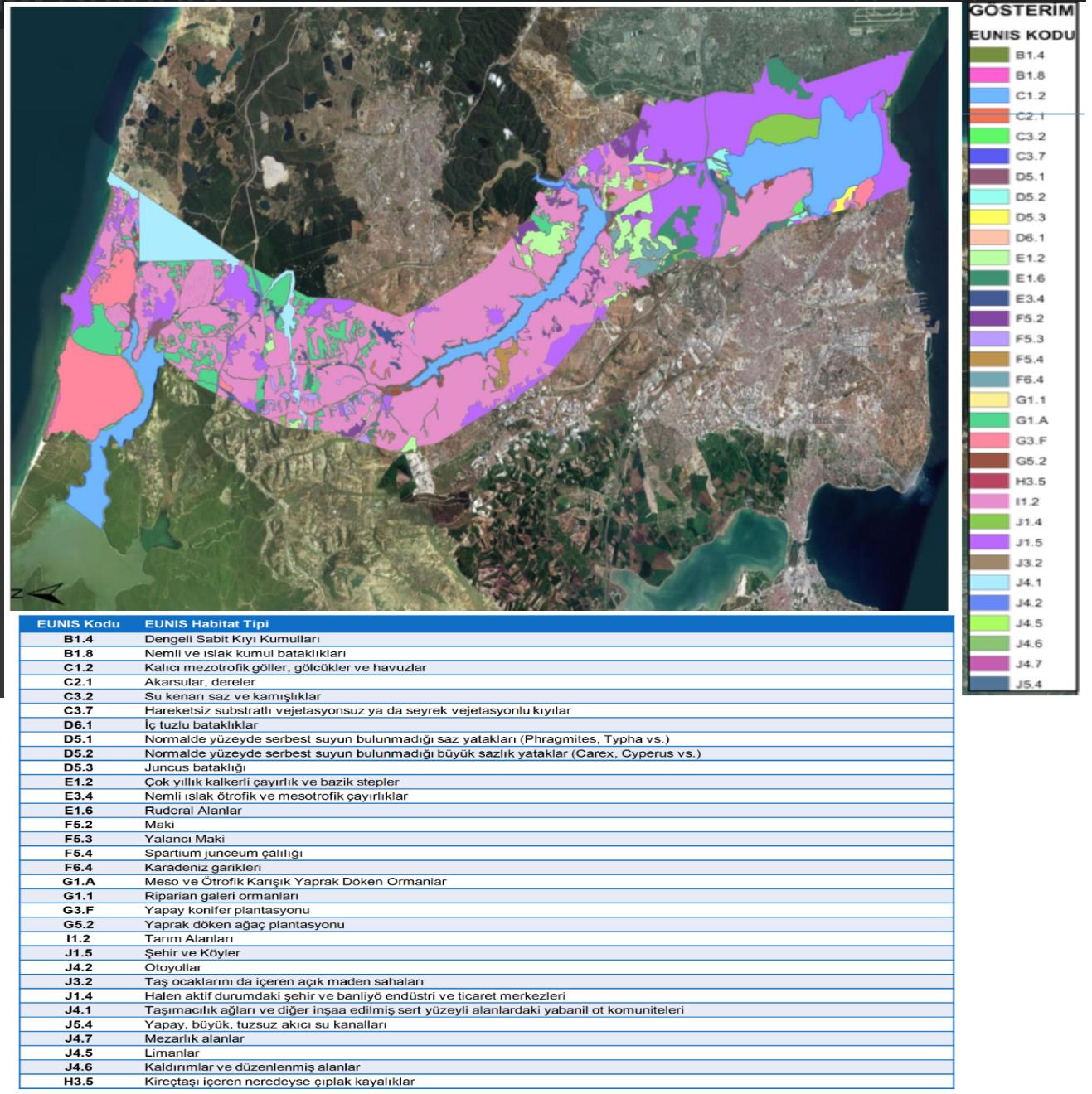The width and height of the screenshot is (1092, 1094).
Task: Select the Limanlar table row
Action: coord(486,1053)
